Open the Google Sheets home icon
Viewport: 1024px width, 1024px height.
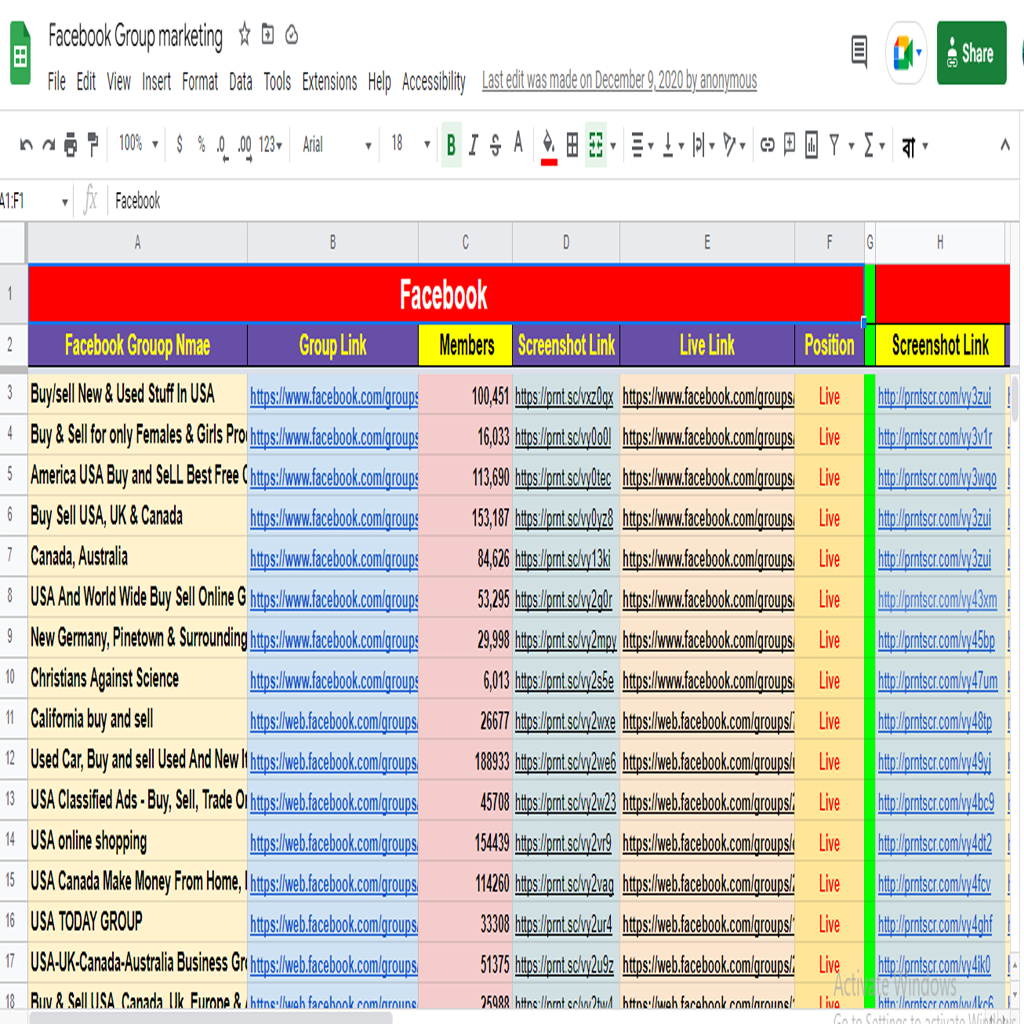pyautogui.click(x=20, y=53)
